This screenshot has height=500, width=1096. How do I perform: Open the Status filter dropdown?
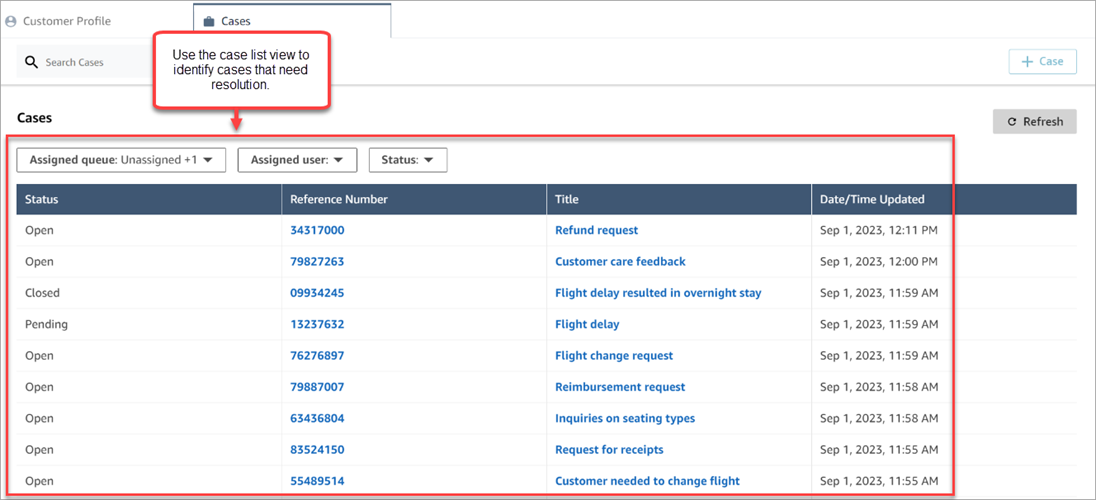[x=407, y=160]
